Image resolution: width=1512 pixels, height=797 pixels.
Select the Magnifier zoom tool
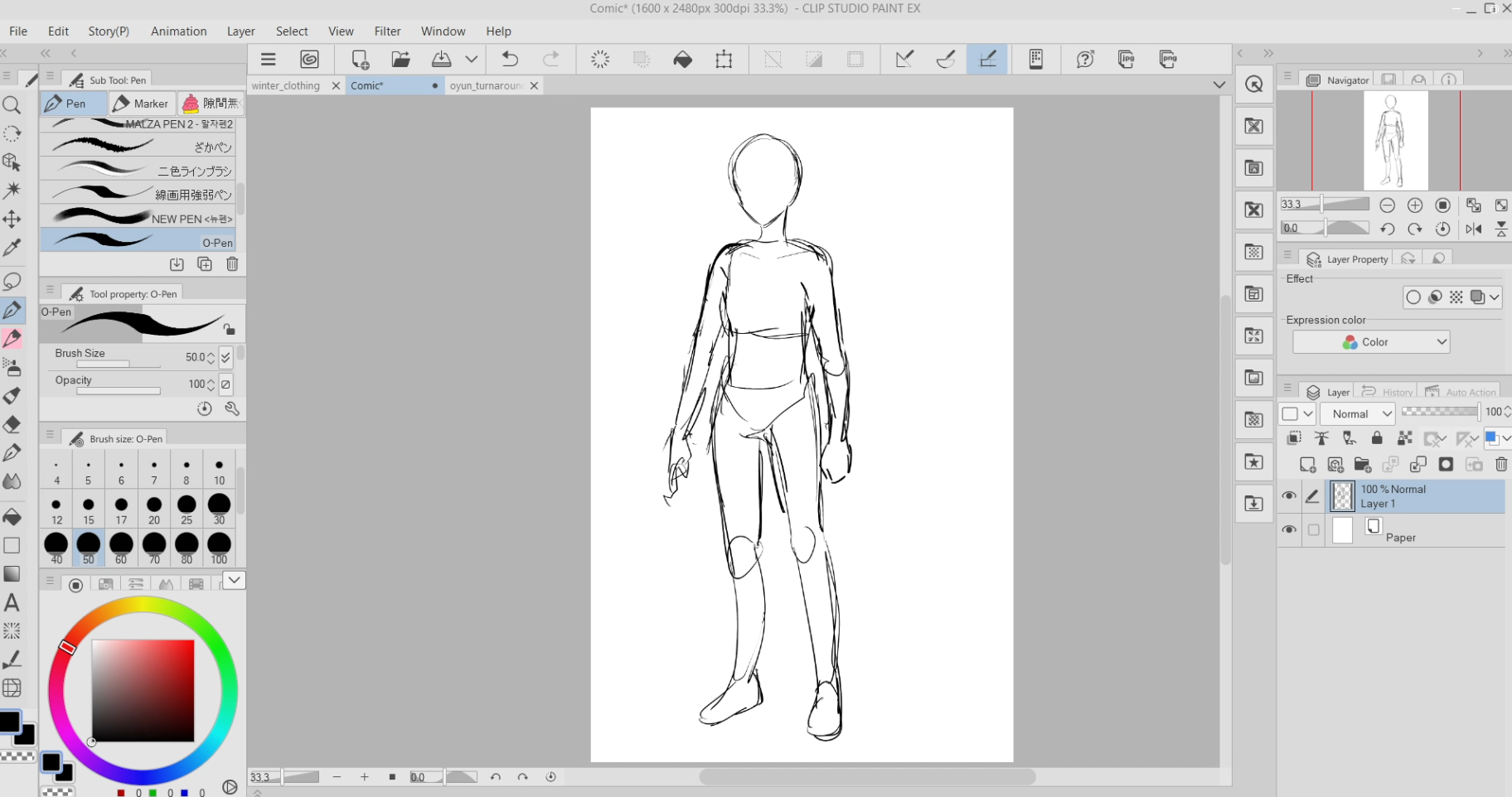tap(12, 105)
